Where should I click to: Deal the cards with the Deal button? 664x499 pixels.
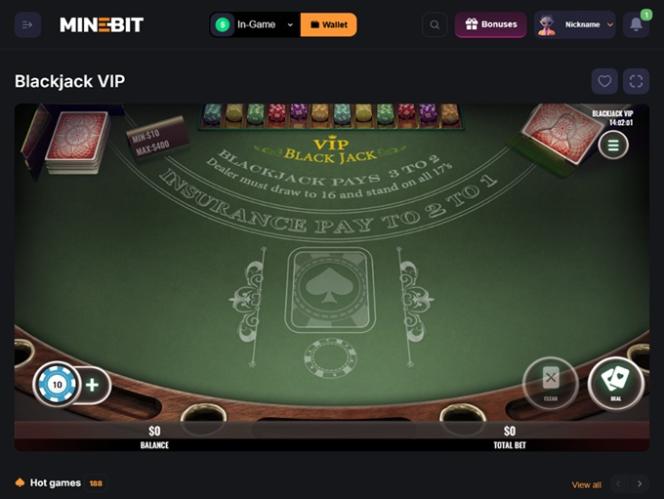616,383
